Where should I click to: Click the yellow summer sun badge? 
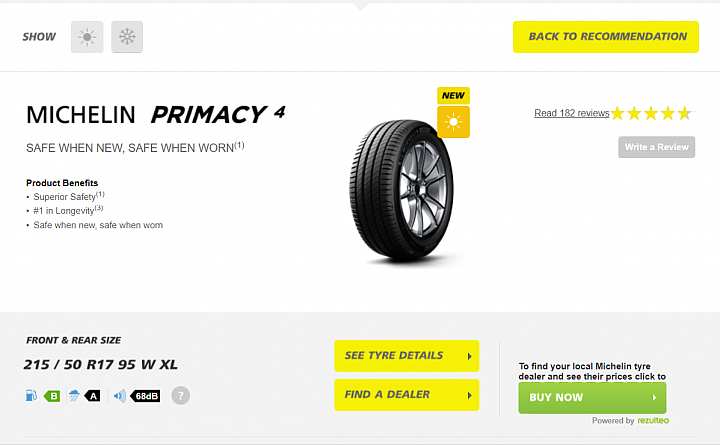(x=453, y=122)
